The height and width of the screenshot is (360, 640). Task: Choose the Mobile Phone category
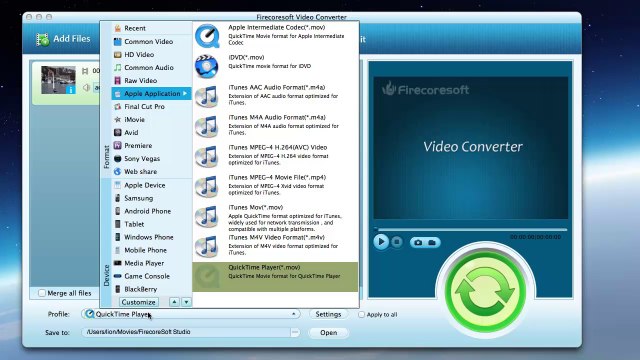click(151, 250)
